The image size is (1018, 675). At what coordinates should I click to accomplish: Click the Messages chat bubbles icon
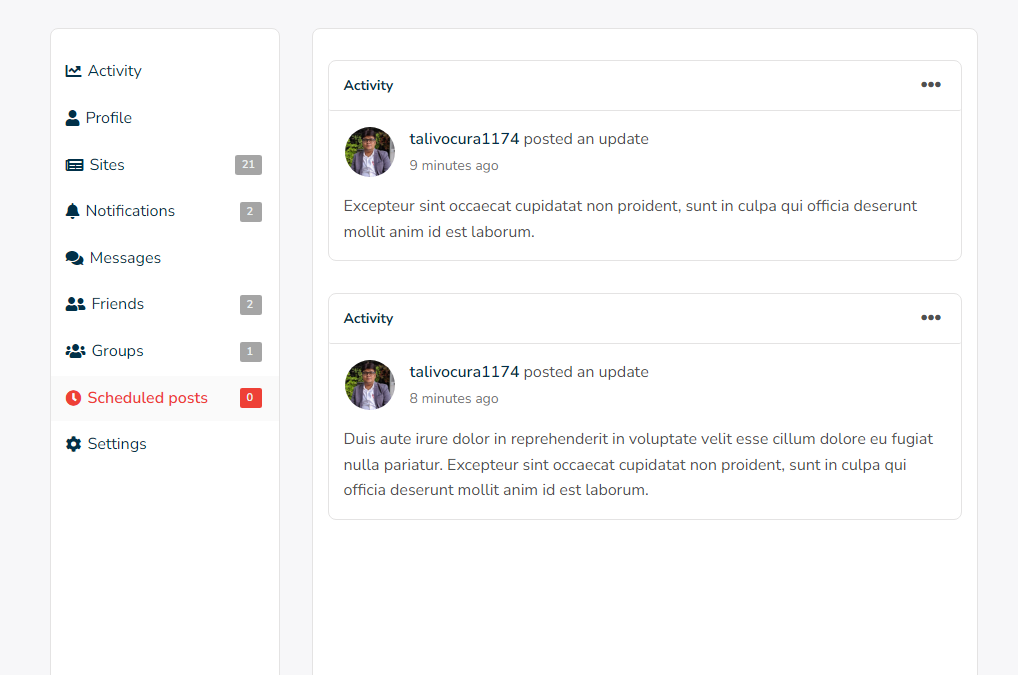74,258
